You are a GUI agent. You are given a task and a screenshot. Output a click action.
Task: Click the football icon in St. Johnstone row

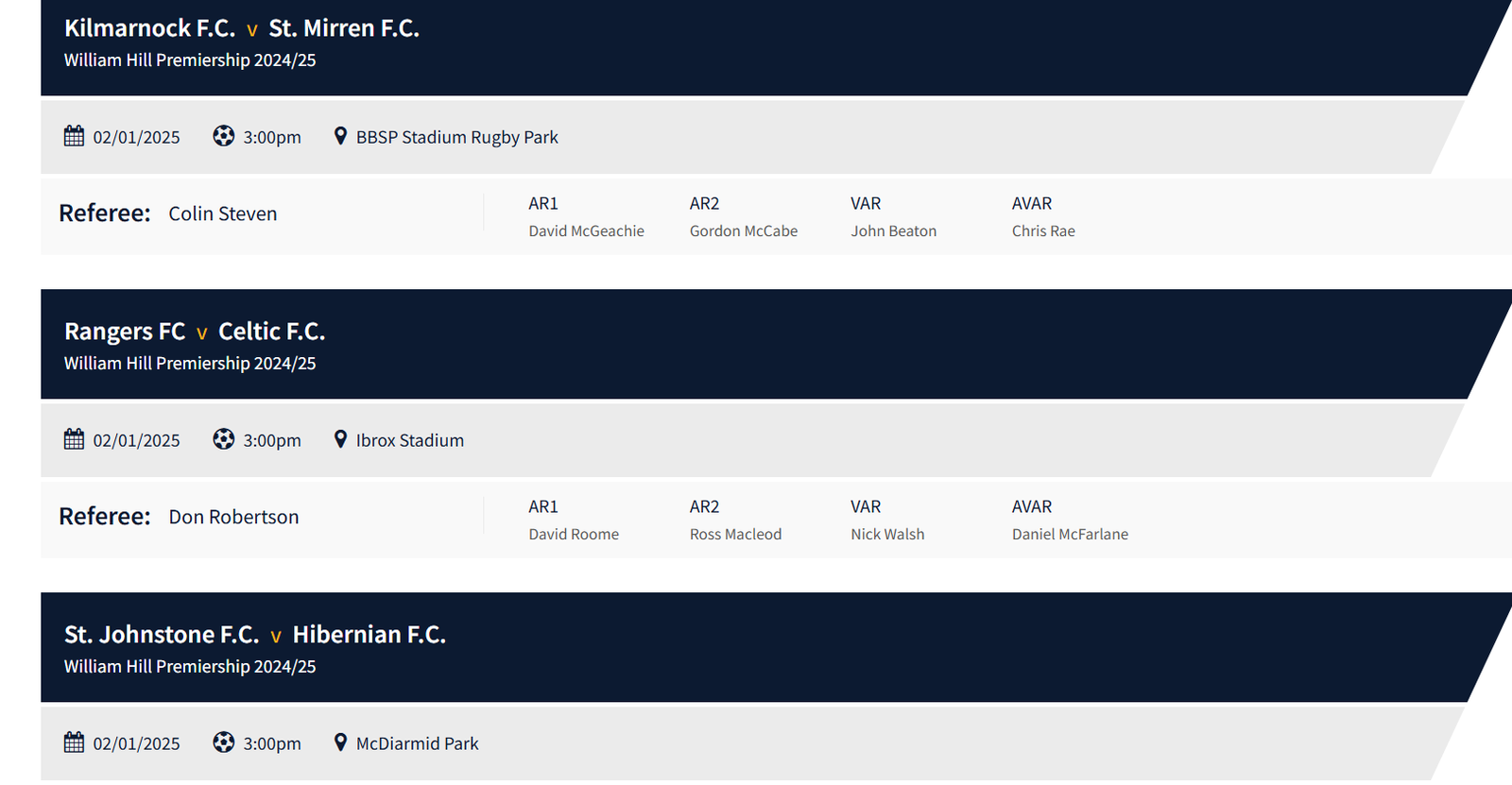point(223,742)
